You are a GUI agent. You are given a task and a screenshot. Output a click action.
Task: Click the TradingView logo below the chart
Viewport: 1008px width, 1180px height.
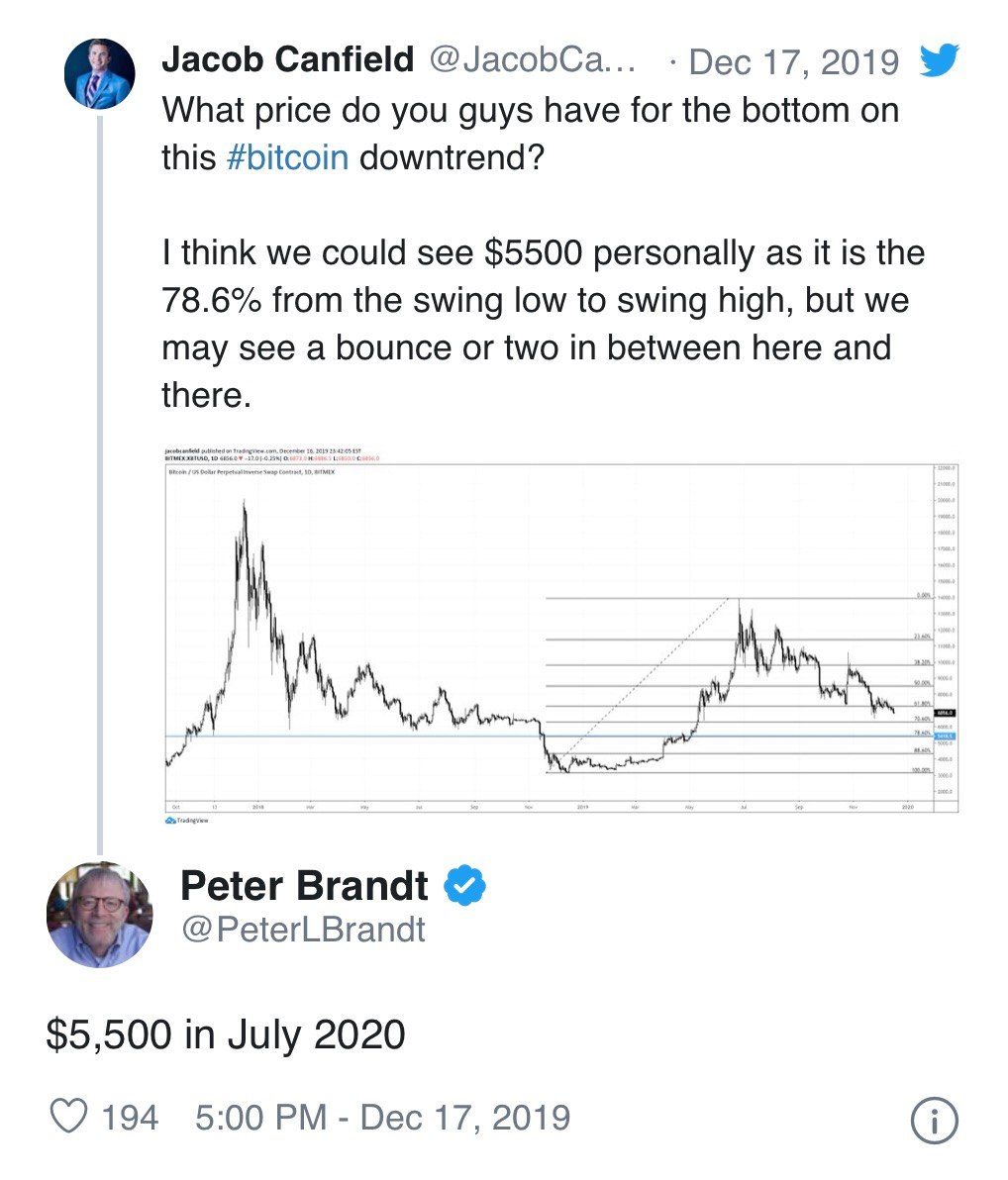[x=187, y=821]
